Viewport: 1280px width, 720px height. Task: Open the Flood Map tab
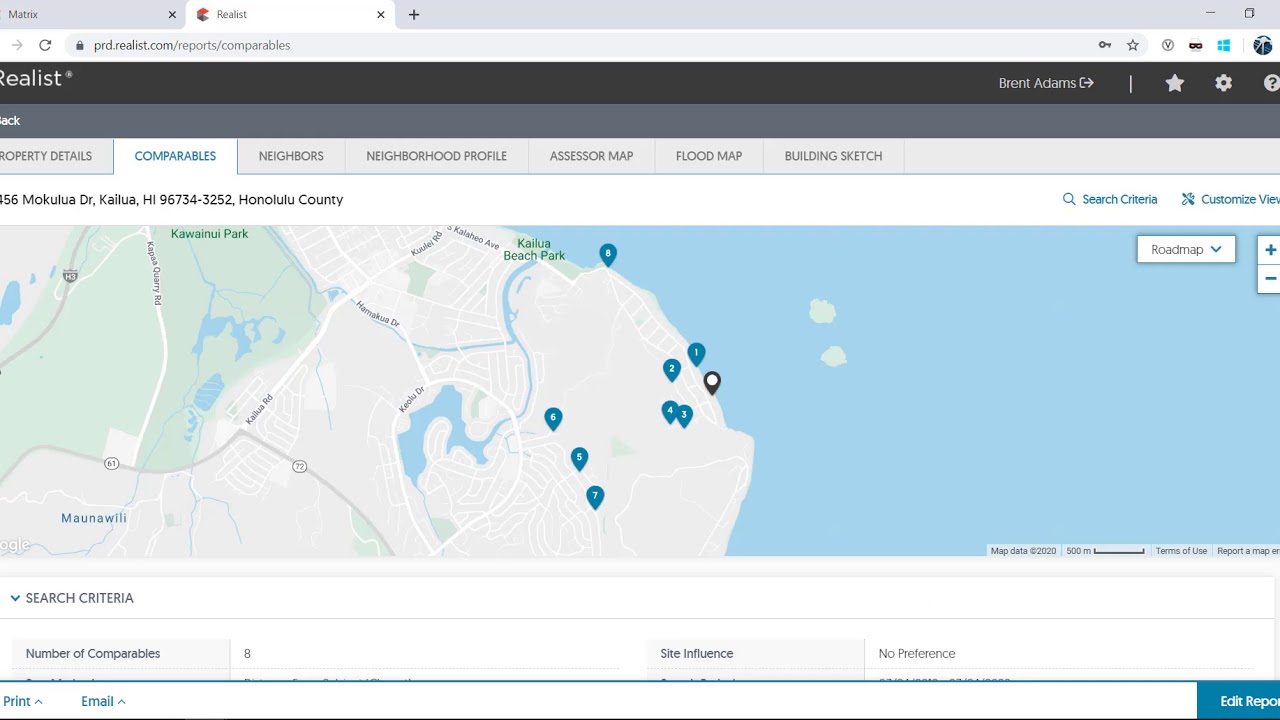pyautogui.click(x=709, y=156)
